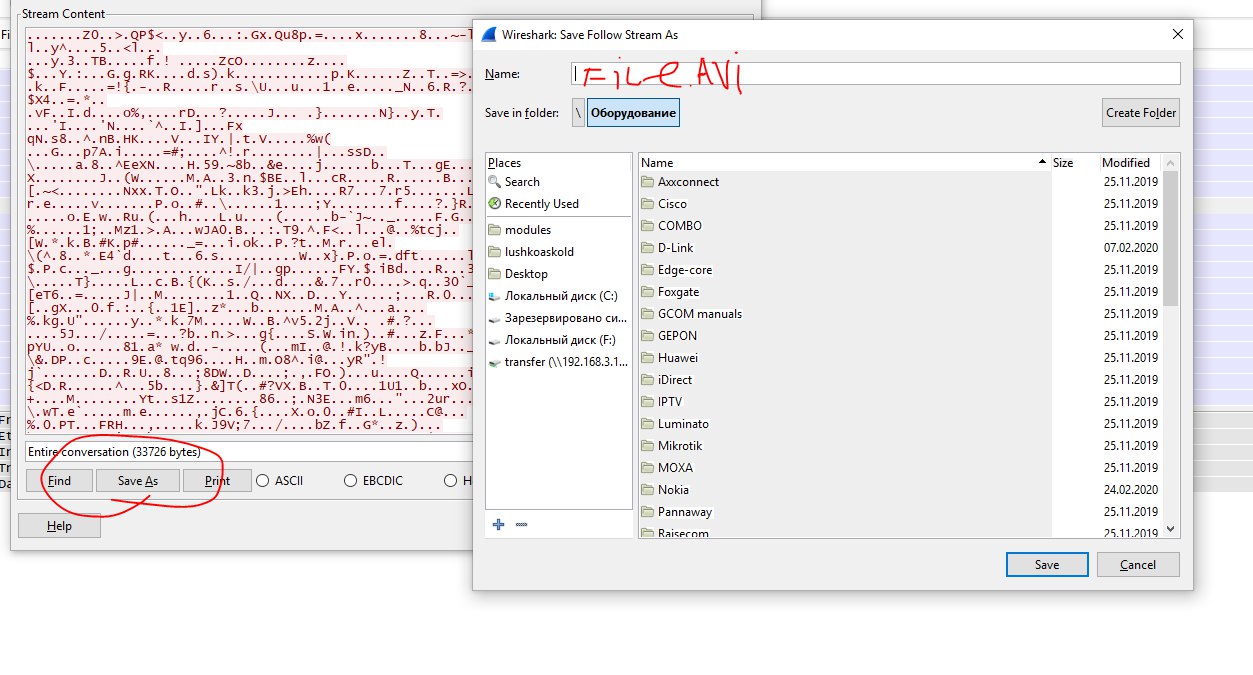
Task: Click the Huawei folder icon
Action: (646, 358)
